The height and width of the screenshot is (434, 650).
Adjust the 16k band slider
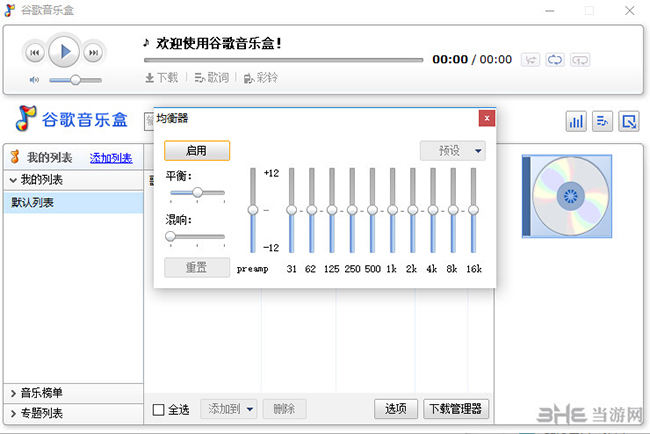(x=473, y=210)
